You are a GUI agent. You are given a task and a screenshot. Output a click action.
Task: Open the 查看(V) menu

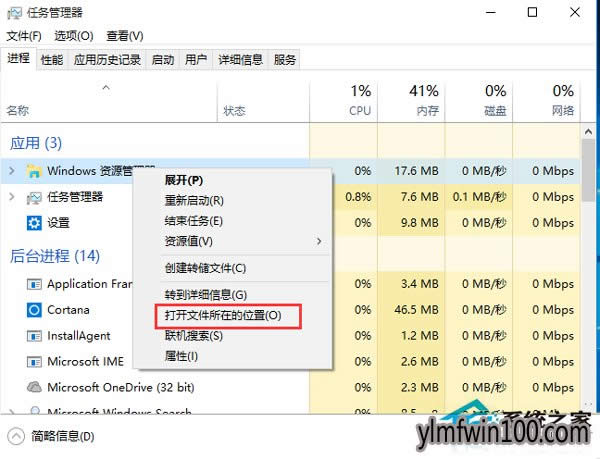coord(125,36)
